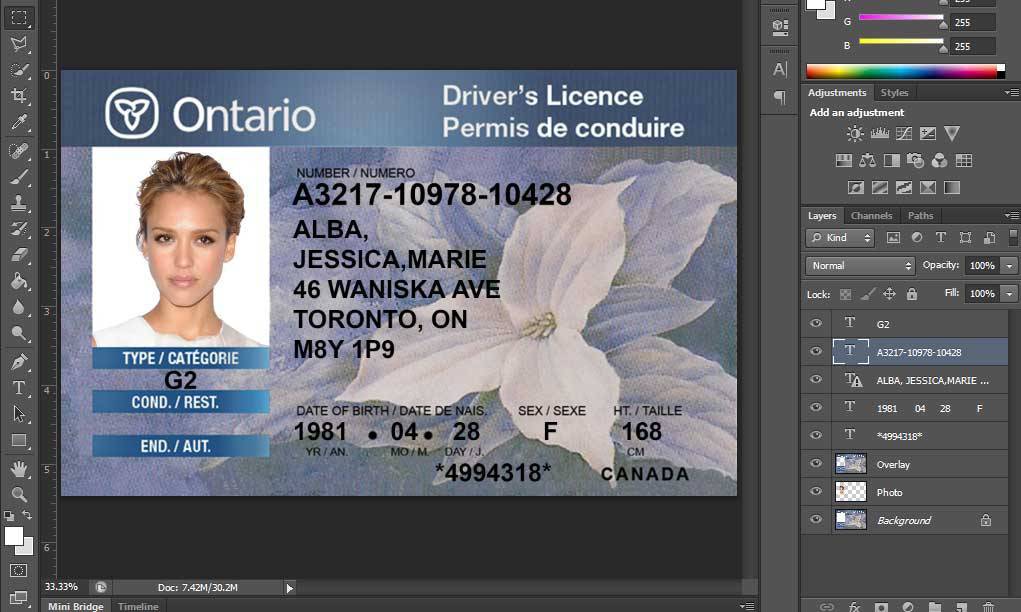Screen dimensions: 1021x612
Task: Add a Levels adjustment
Action: 880,134
